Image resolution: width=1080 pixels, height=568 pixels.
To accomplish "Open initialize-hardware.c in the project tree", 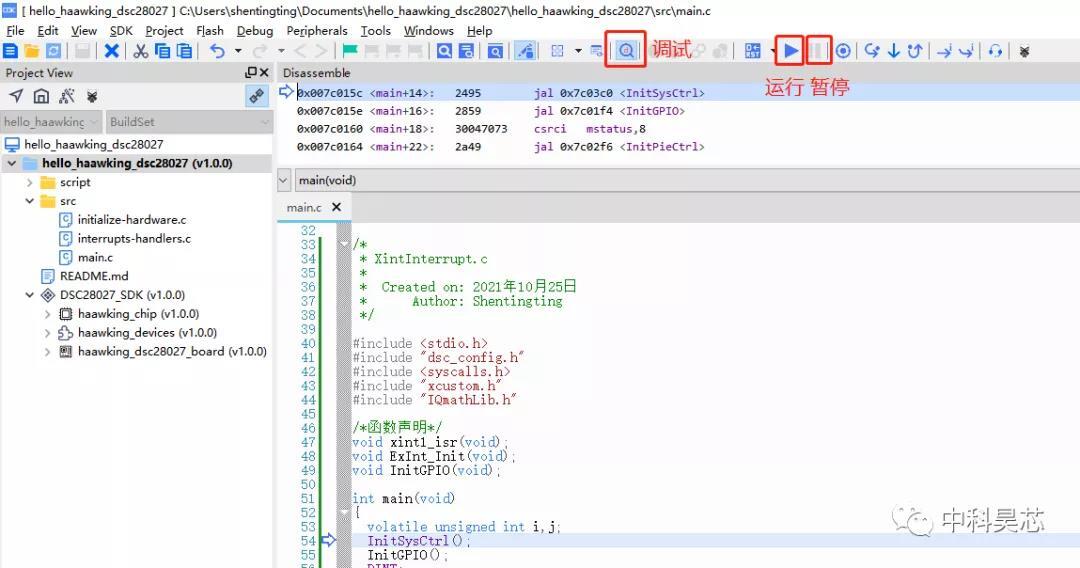I will [x=132, y=220].
